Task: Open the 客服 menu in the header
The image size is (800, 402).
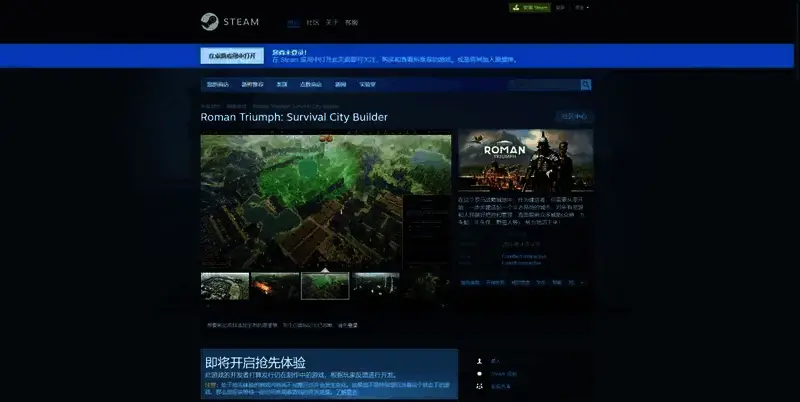Action: pos(351,22)
